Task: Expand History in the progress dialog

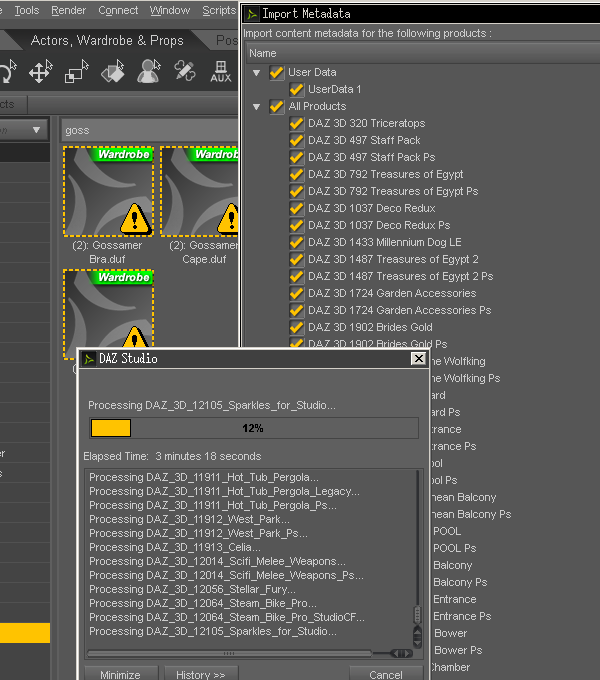Action: click(x=201, y=673)
